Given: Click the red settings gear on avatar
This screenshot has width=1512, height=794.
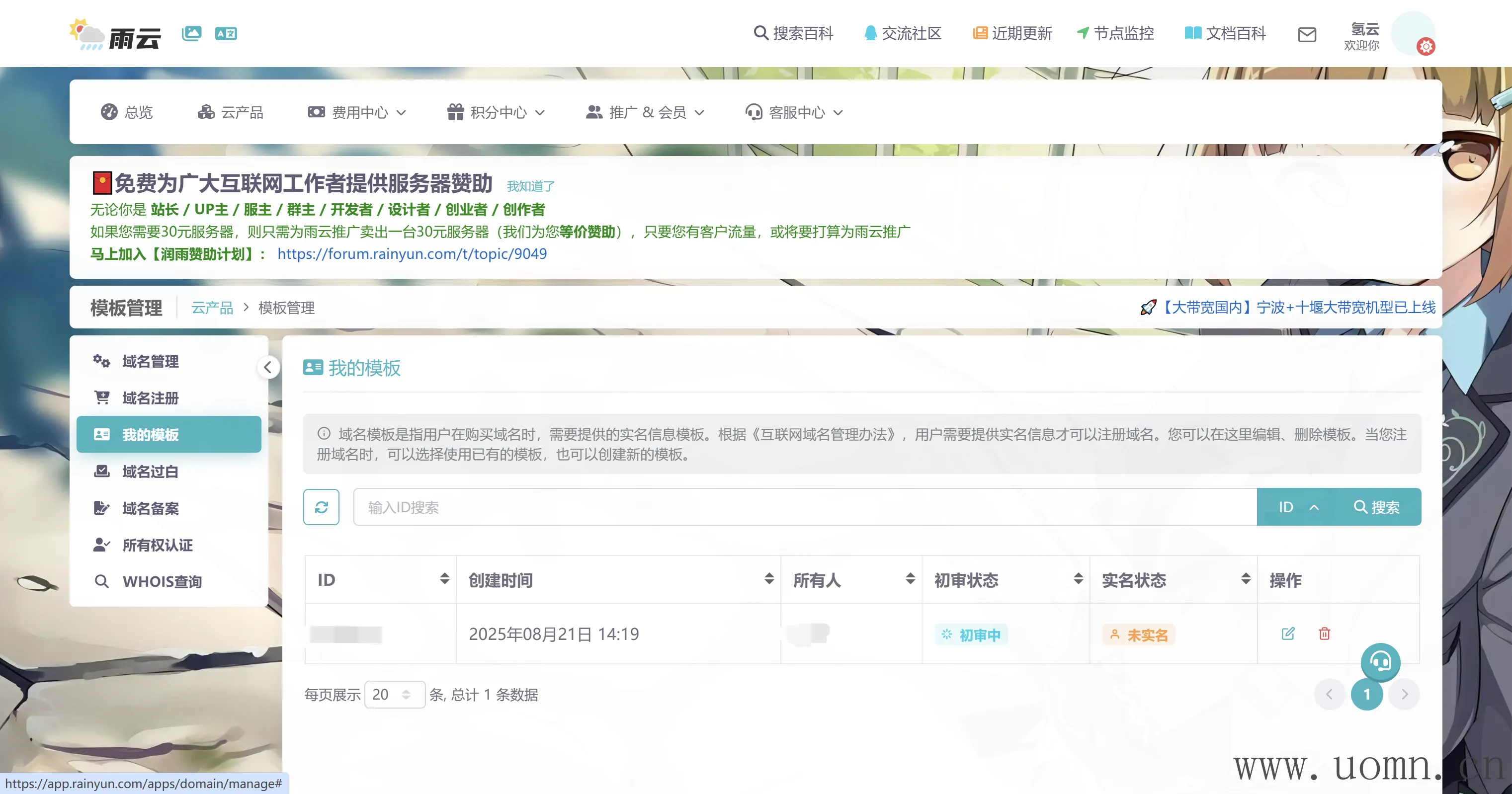Looking at the screenshot, I should tap(1426, 46).
